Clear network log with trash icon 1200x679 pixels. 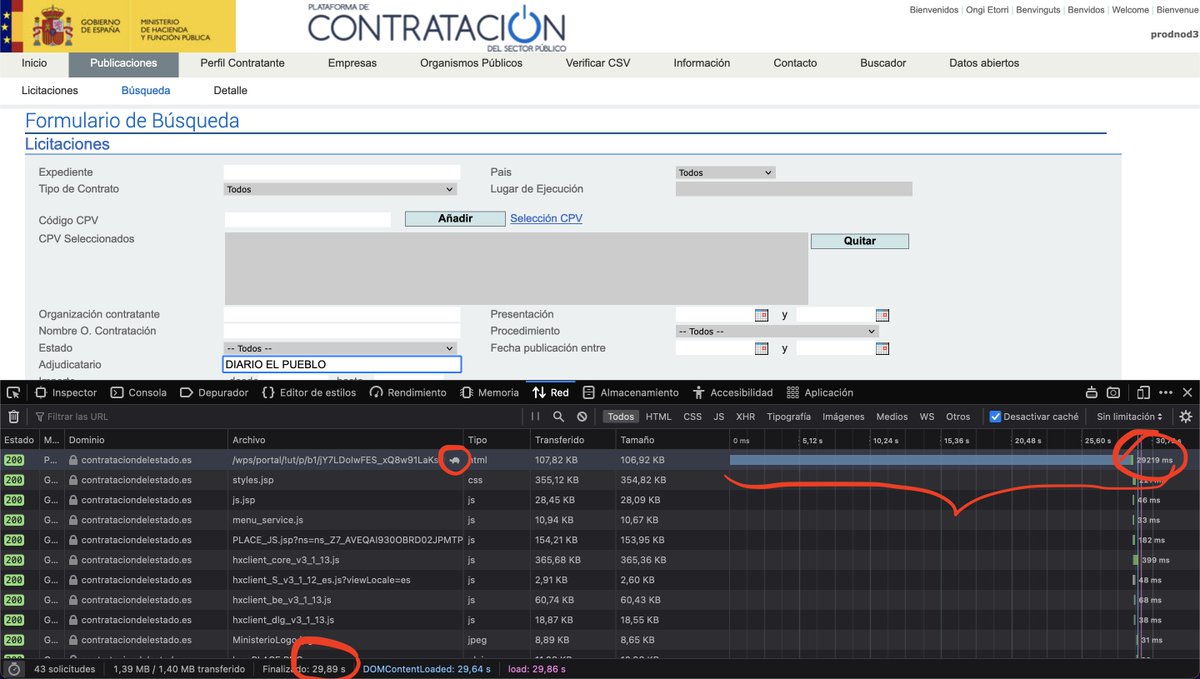[x=14, y=416]
